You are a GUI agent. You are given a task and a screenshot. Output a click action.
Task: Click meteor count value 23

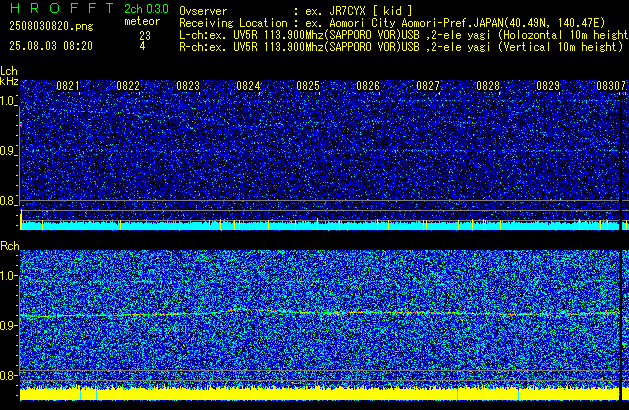tap(145, 36)
